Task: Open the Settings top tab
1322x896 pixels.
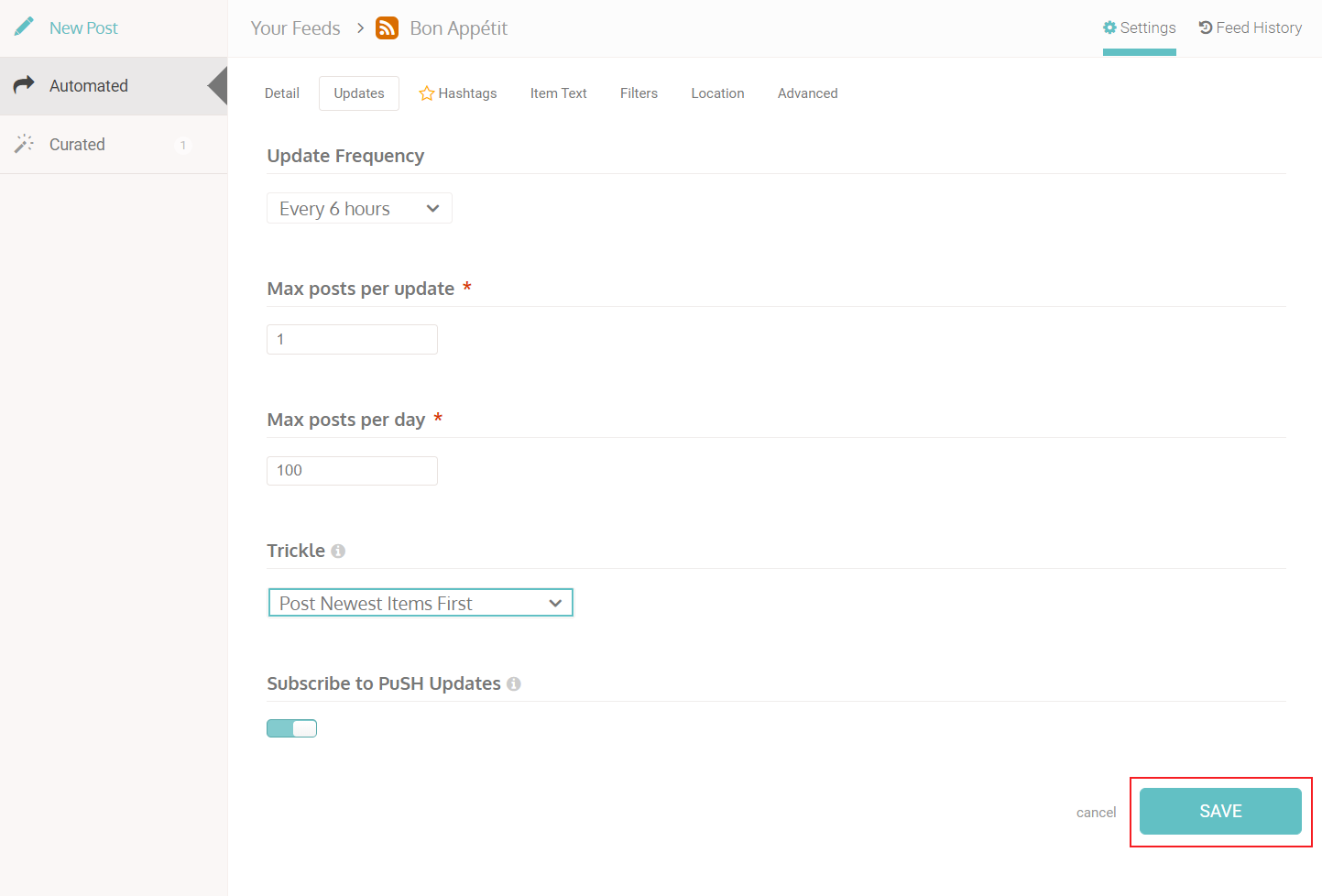Action: tap(1140, 28)
